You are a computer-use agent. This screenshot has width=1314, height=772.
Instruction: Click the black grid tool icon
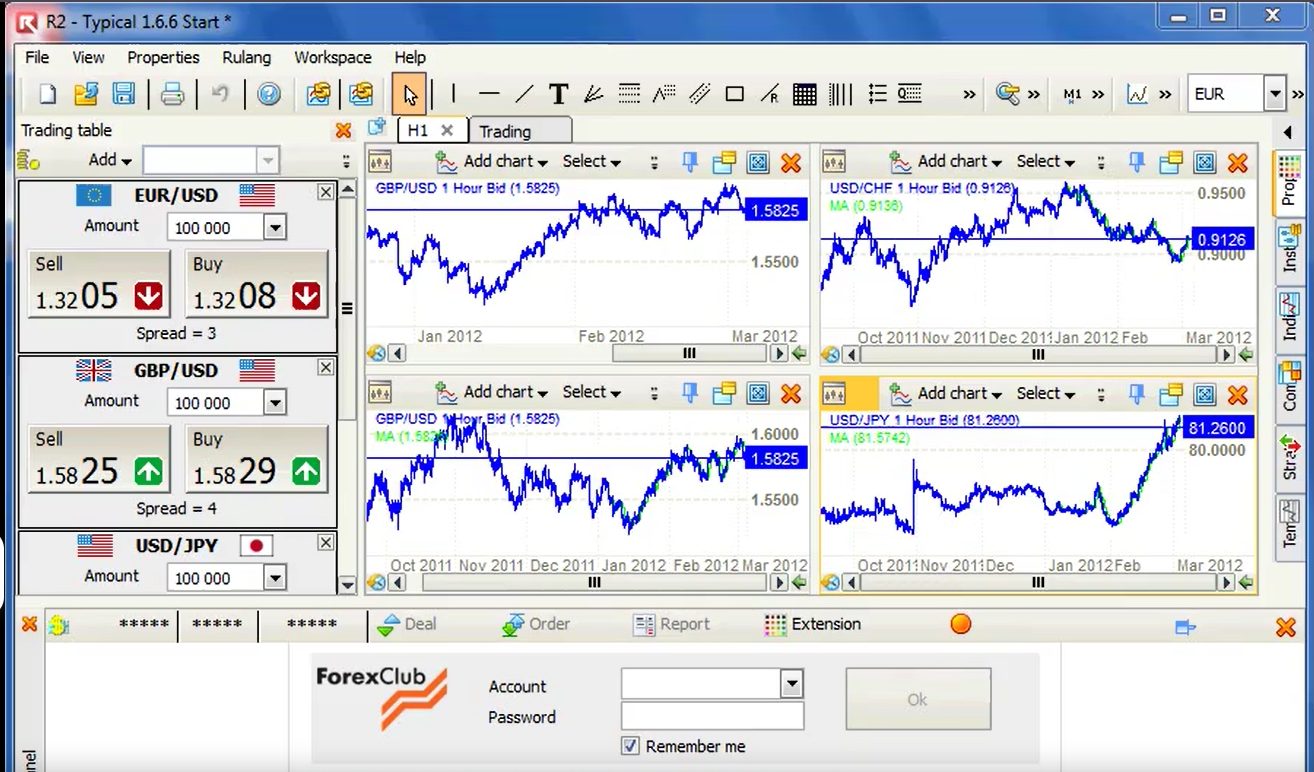point(804,94)
